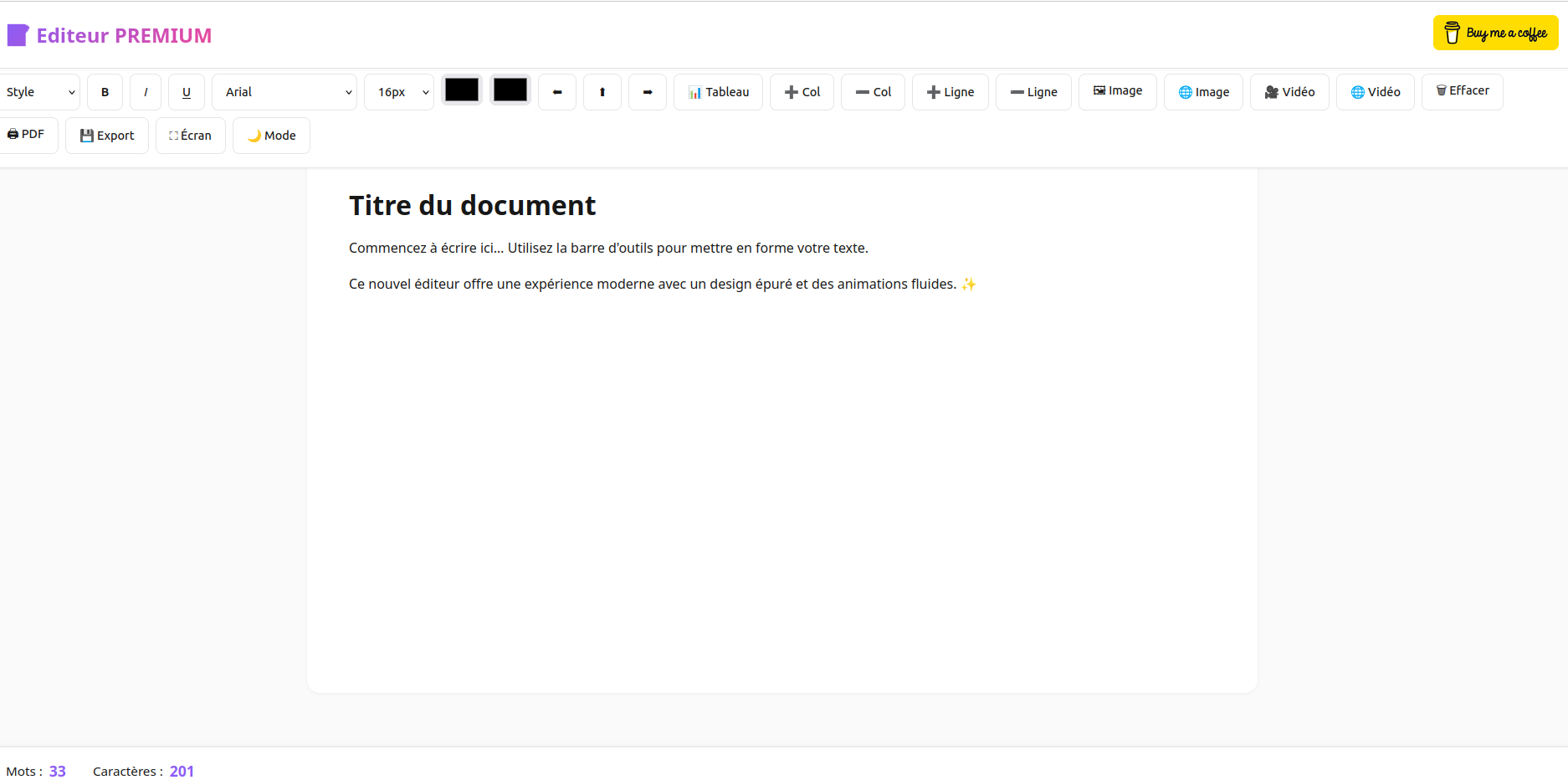Remove a row with minus Ligne
This screenshot has height=780, width=1568.
tap(1033, 92)
